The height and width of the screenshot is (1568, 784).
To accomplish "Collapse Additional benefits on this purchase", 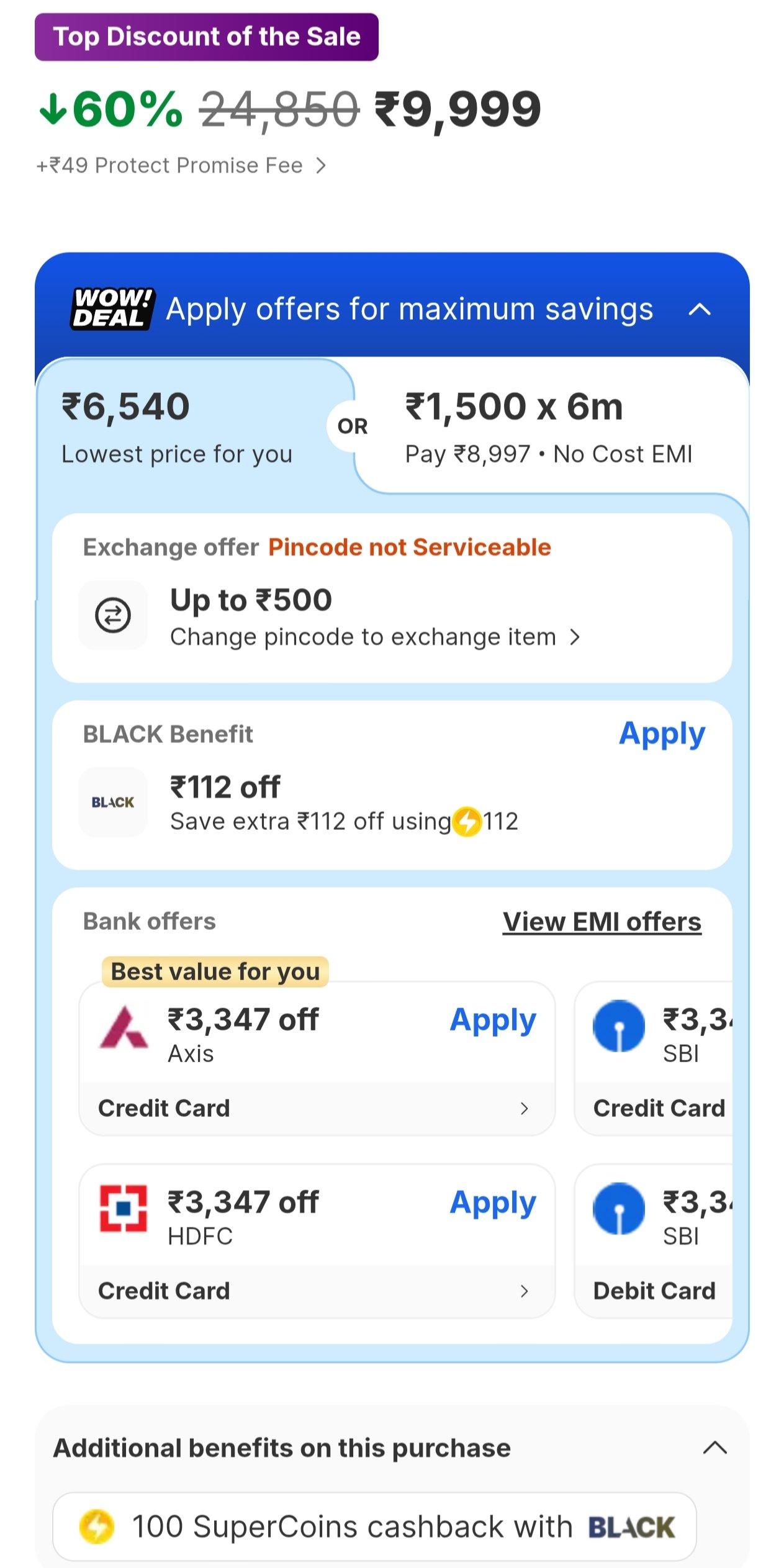I will pos(714,1448).
